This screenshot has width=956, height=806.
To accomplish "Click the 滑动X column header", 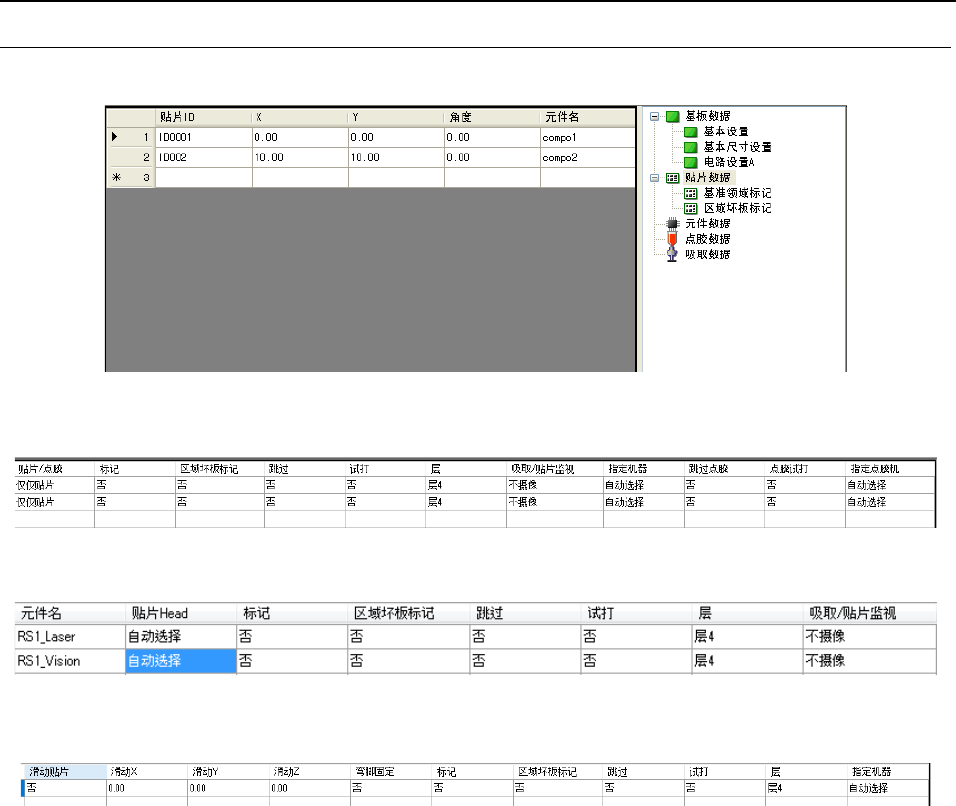I will (x=147, y=772).
